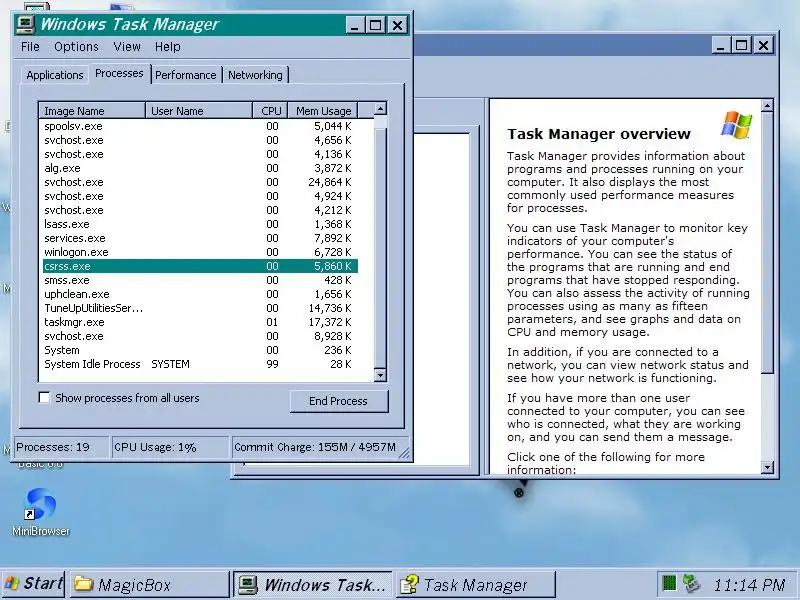Open the File menu
This screenshot has height=600, width=800.
pos(30,47)
